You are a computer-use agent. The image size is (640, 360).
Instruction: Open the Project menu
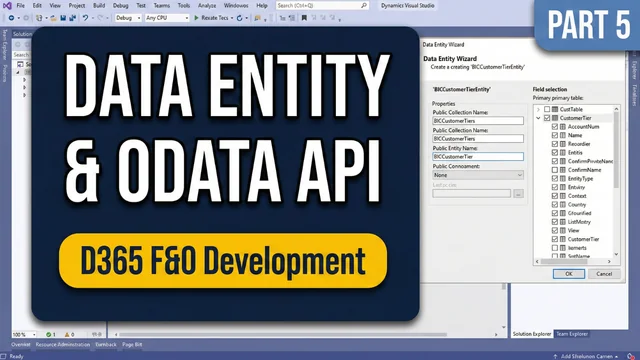[77, 6]
